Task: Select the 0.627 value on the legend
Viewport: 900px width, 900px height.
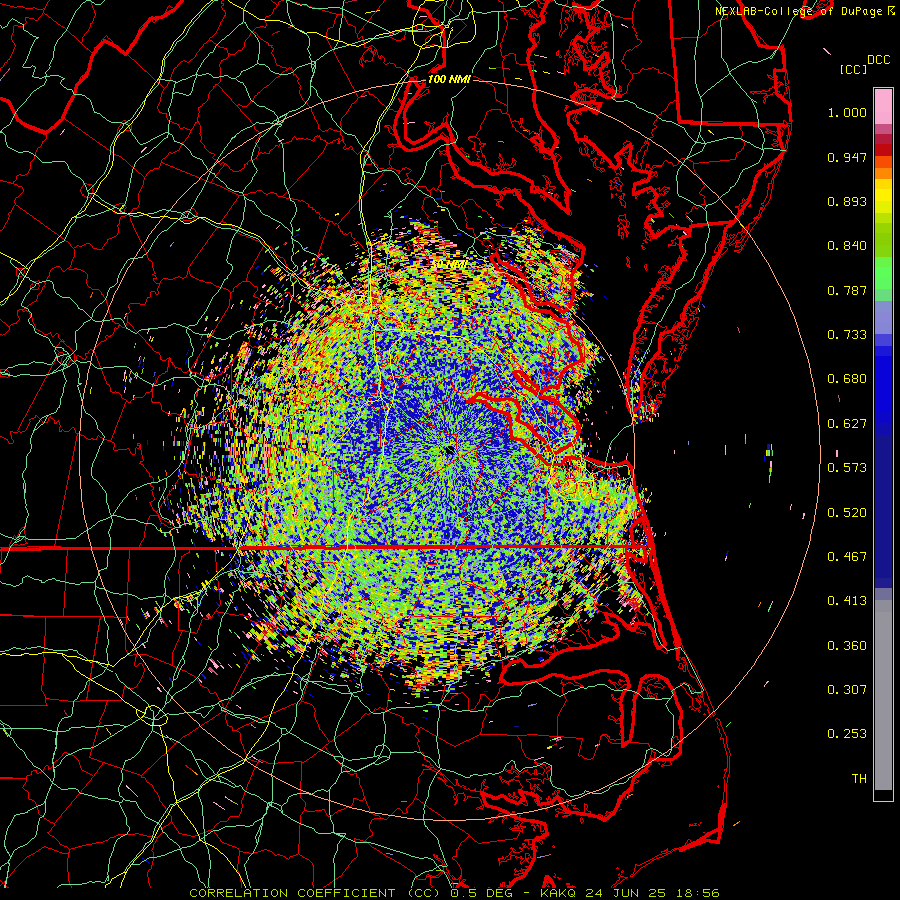Action: click(847, 424)
